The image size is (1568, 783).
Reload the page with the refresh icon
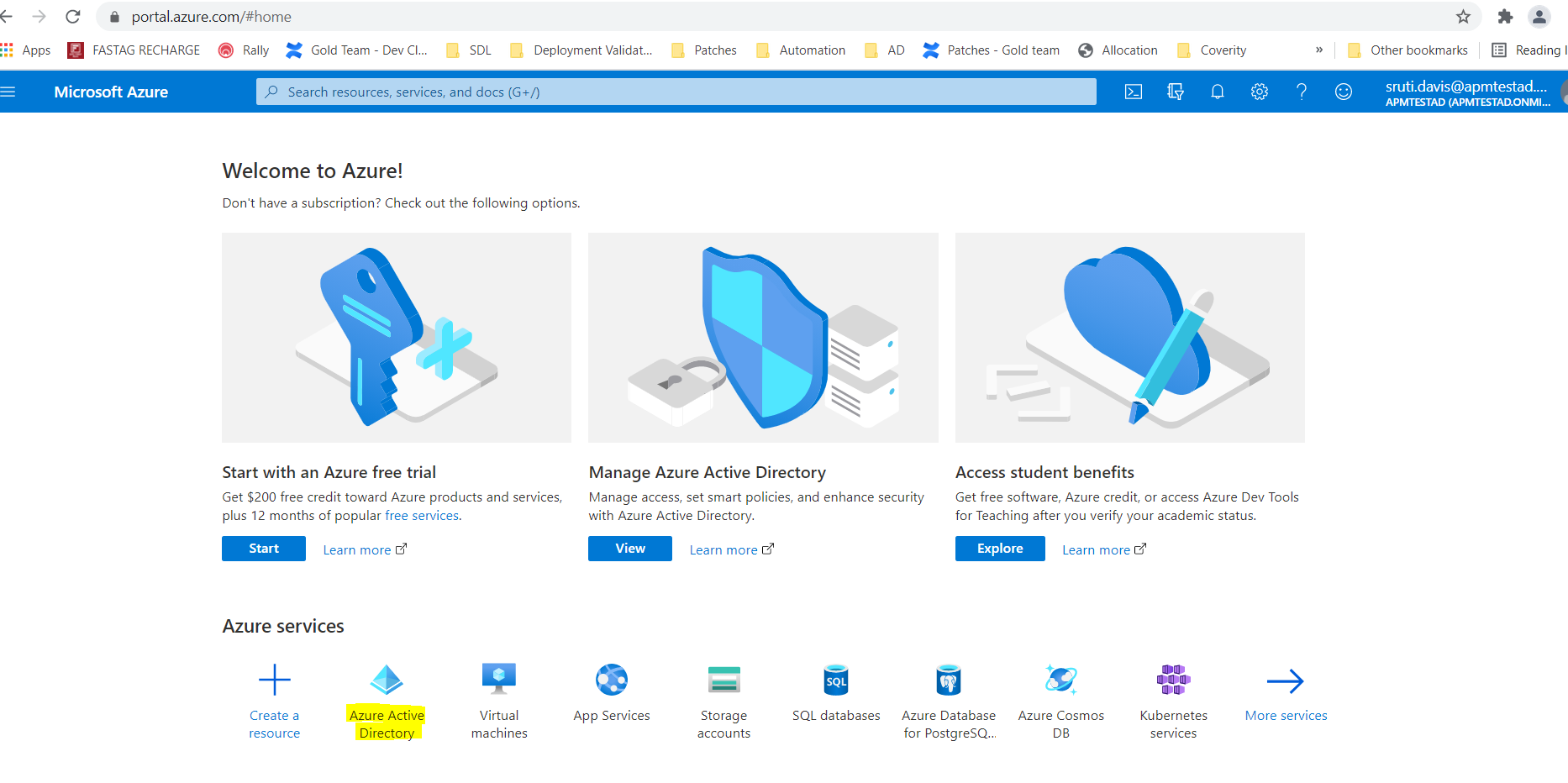(73, 17)
